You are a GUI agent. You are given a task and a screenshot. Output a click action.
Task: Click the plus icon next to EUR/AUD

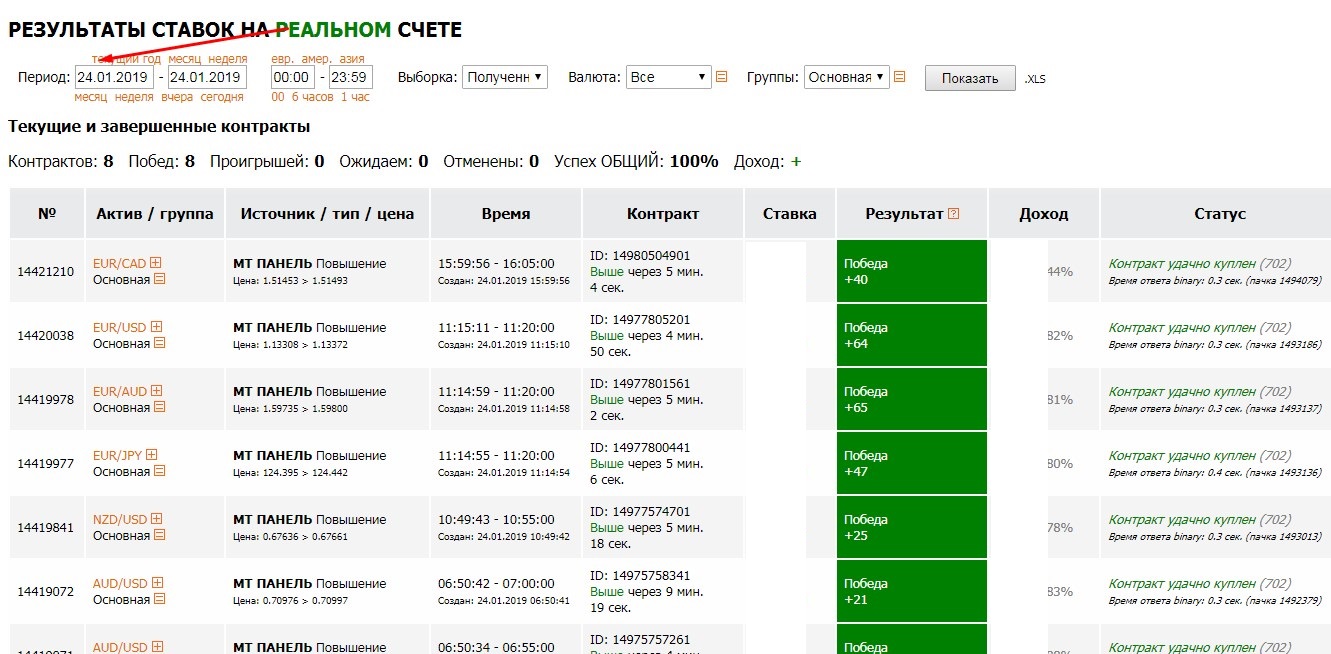coord(156,391)
